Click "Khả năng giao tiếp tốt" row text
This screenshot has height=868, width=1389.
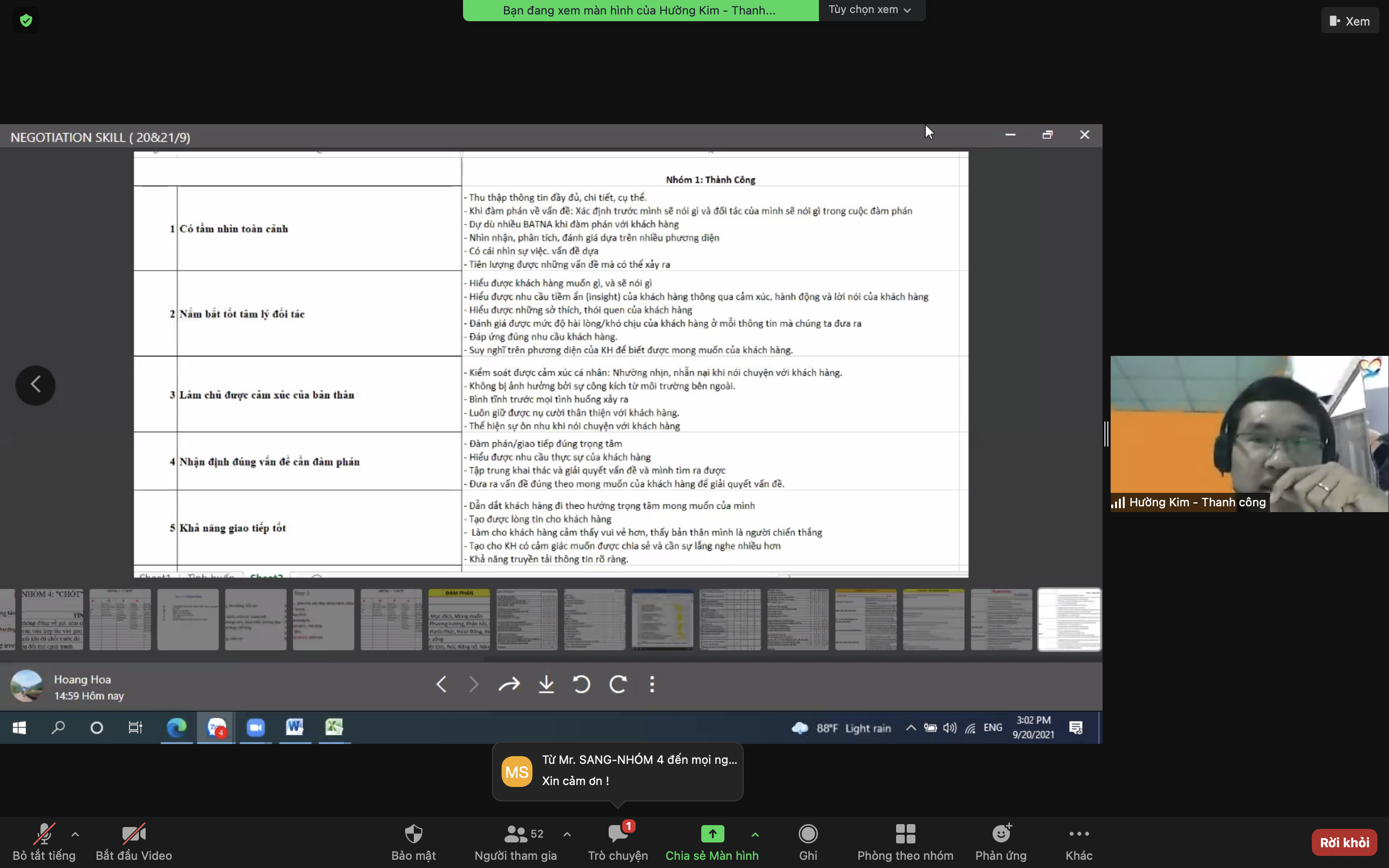(x=232, y=528)
